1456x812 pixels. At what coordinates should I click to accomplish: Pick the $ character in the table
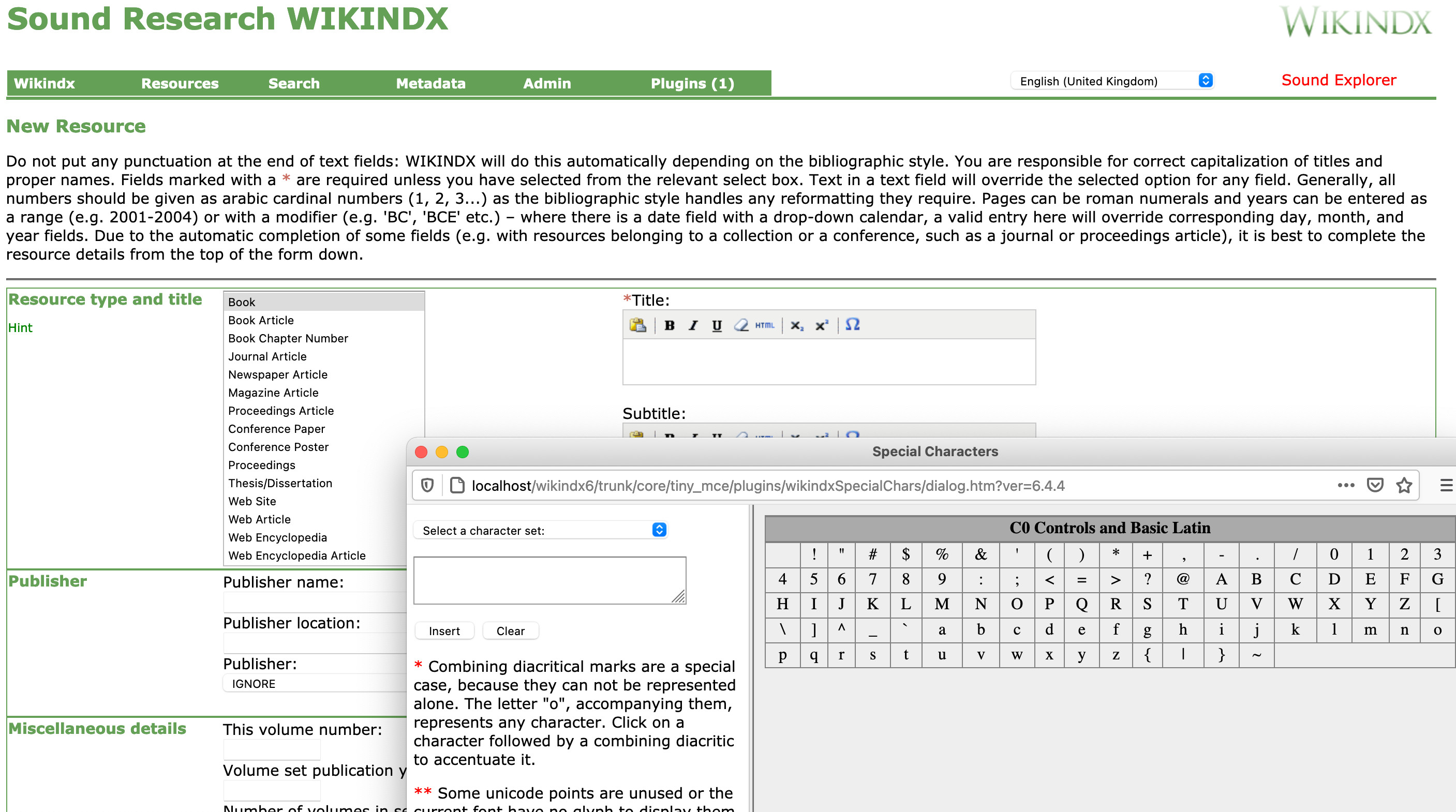point(906,554)
